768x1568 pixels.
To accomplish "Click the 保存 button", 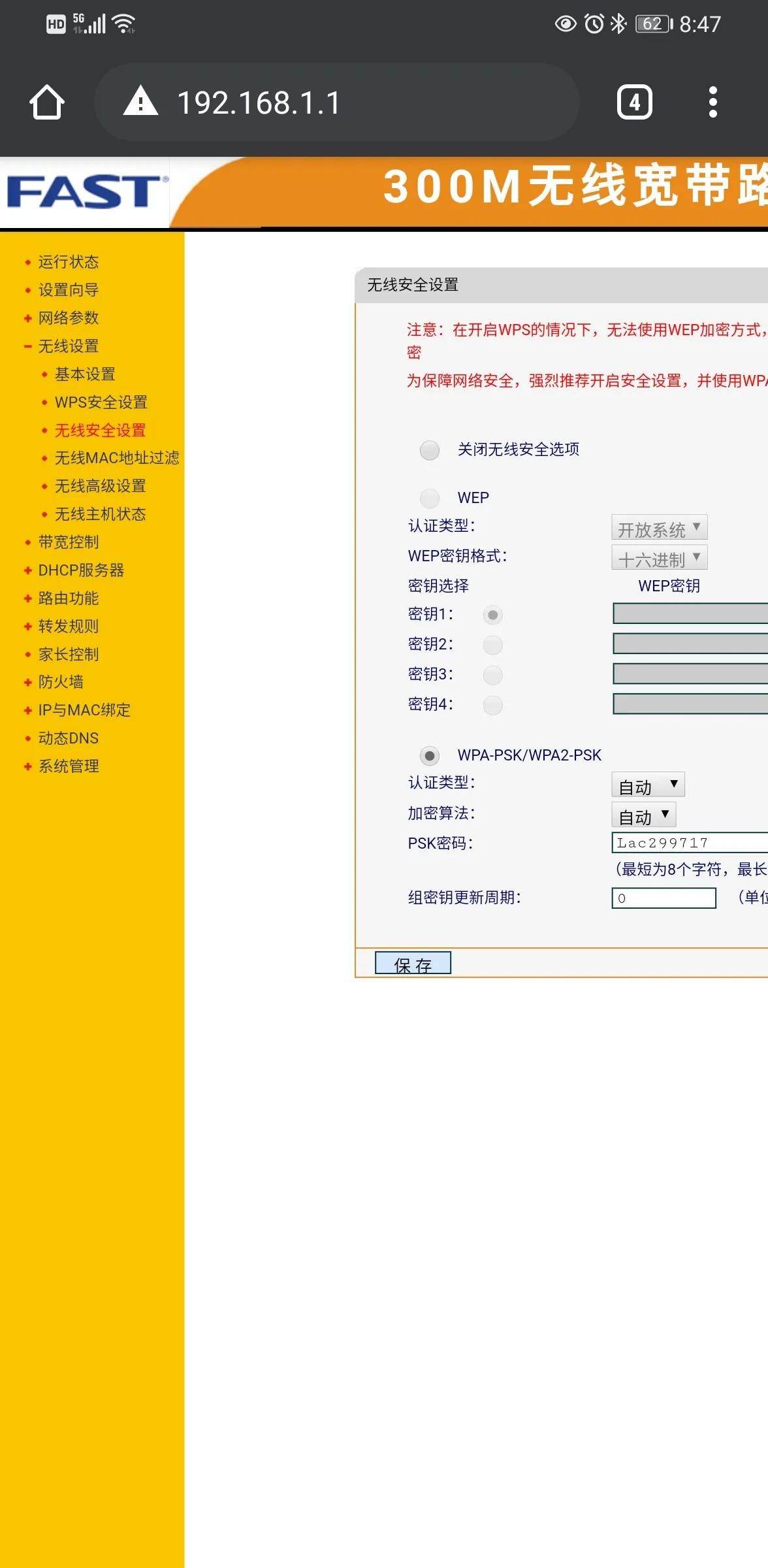I will click(413, 964).
